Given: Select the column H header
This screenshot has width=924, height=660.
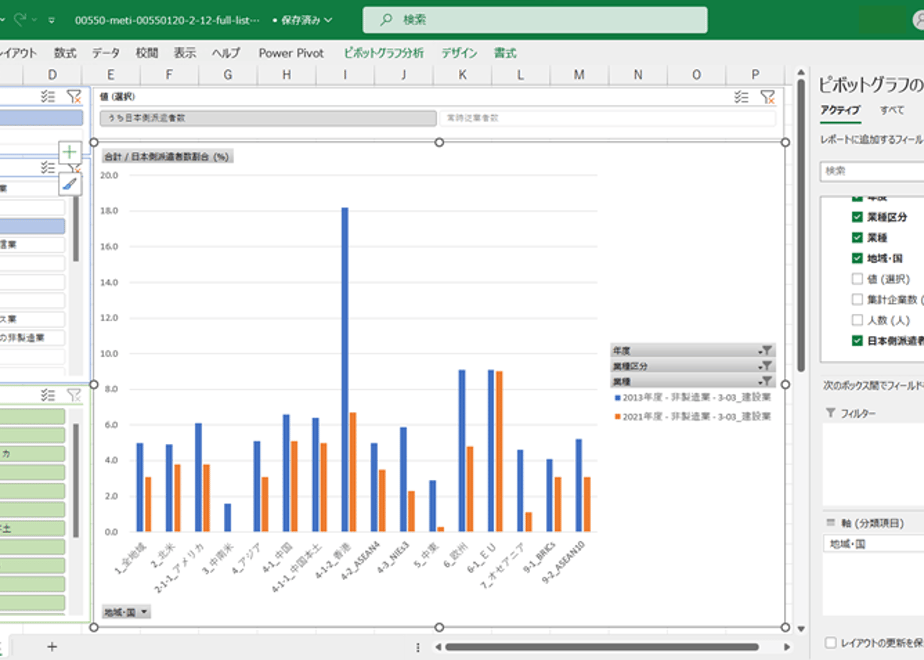Looking at the screenshot, I should tap(286, 74).
